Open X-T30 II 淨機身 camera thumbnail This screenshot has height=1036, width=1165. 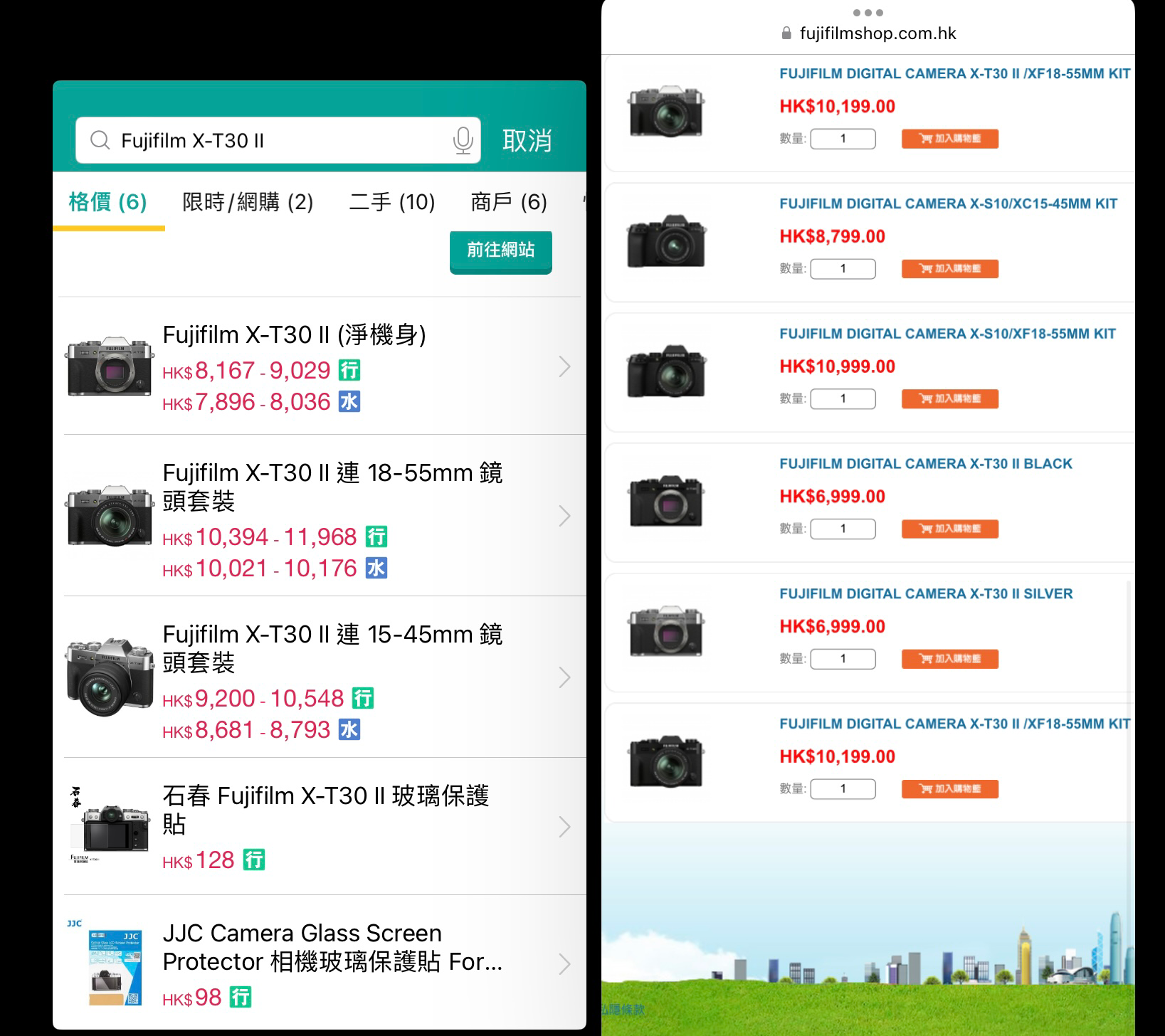pyautogui.click(x=110, y=367)
